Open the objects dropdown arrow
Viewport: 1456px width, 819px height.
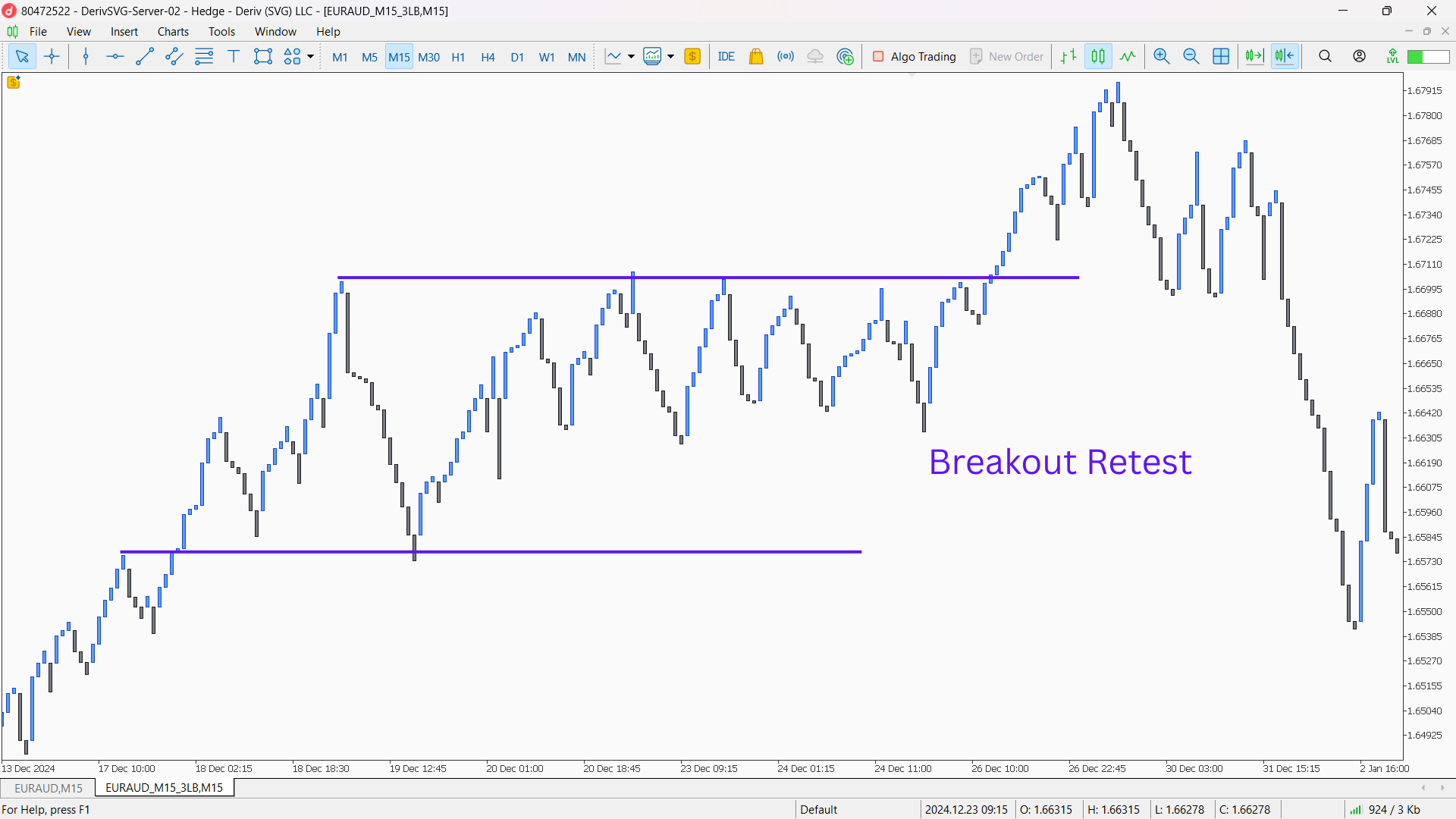[x=311, y=56]
